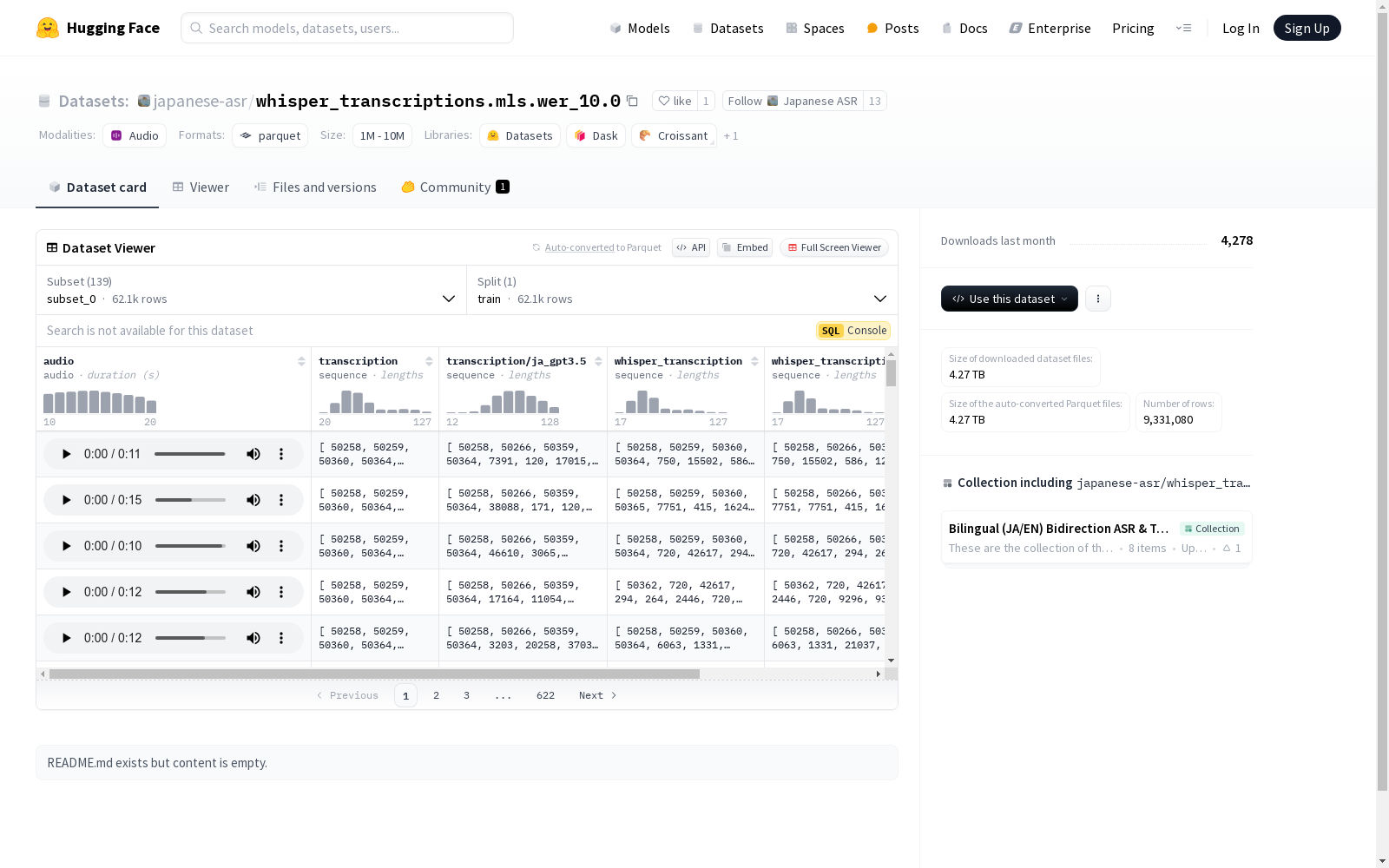Sort by the transcription column
The image size is (1389, 868).
tap(429, 361)
